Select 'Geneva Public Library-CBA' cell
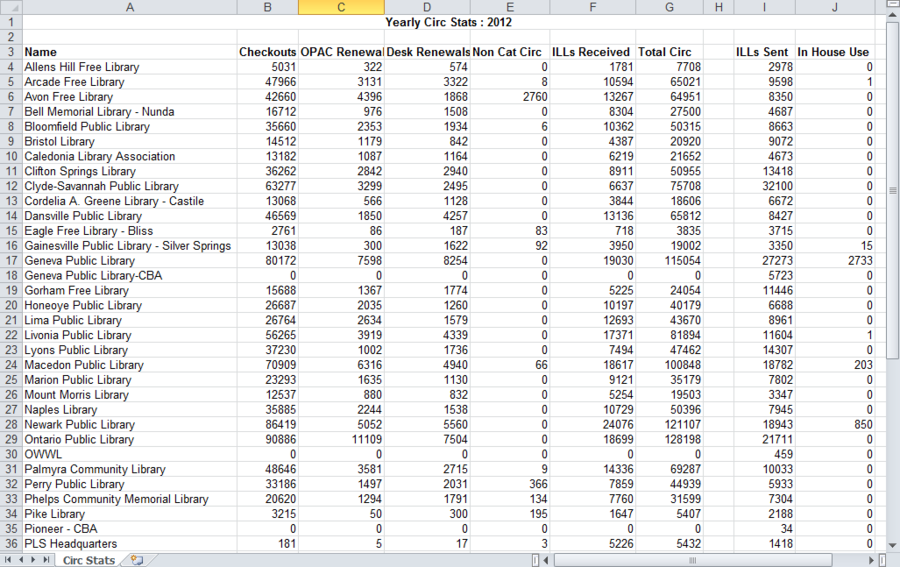The height and width of the screenshot is (567, 900). tap(130, 275)
